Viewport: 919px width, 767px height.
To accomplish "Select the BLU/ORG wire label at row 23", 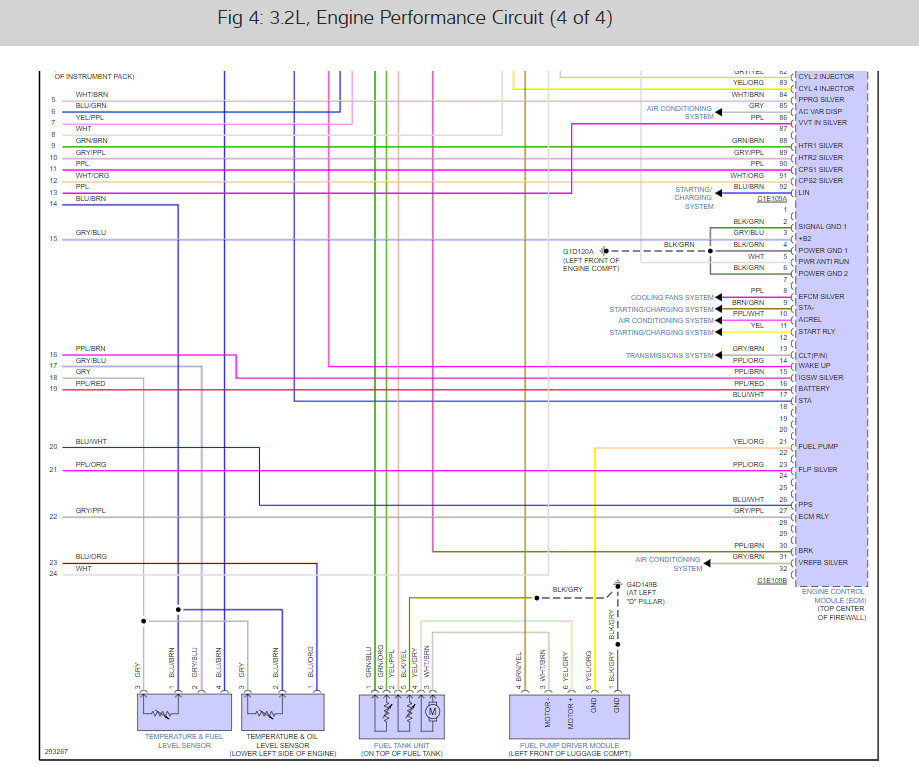I will pyautogui.click(x=91, y=557).
